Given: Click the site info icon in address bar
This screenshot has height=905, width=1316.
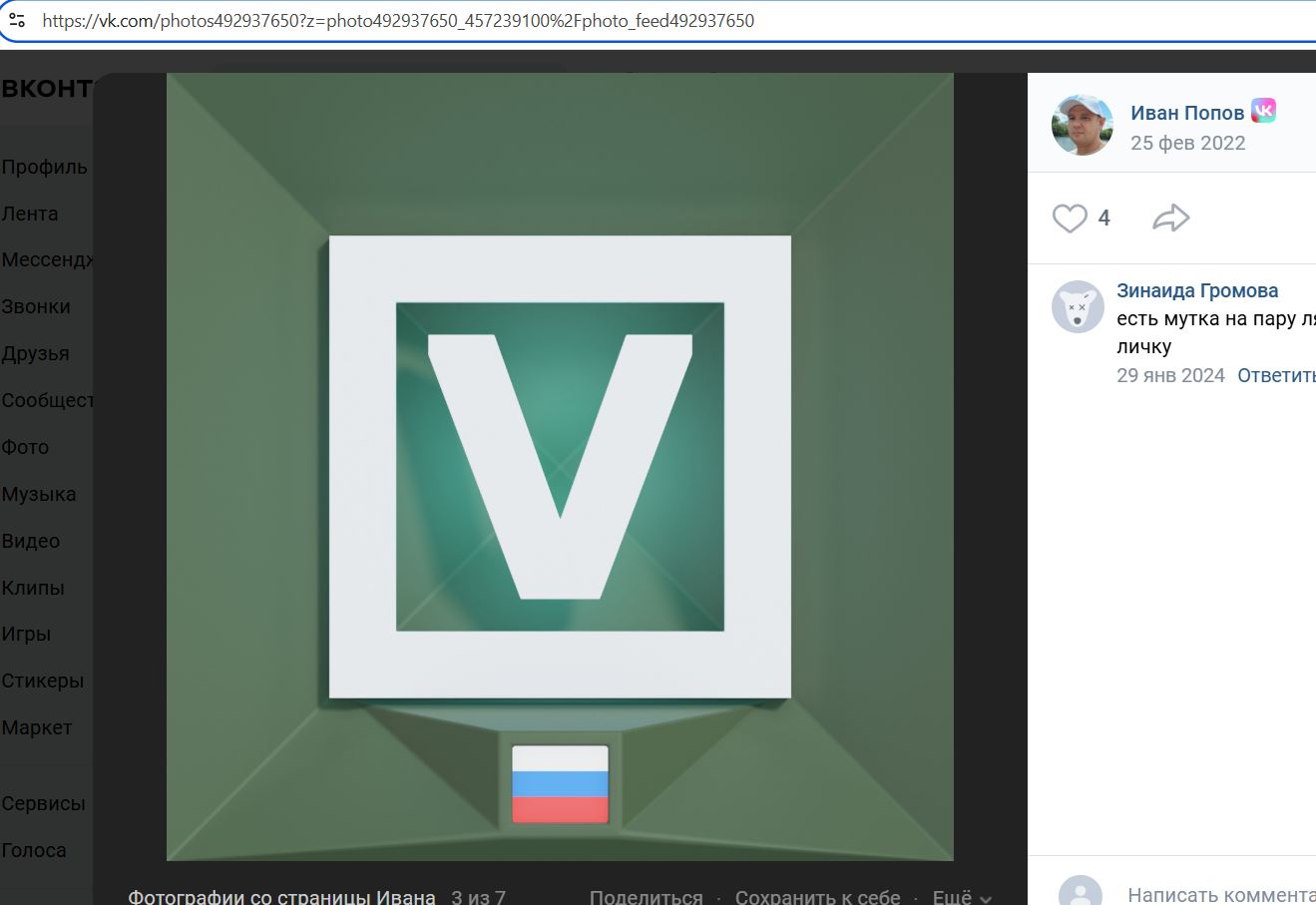Looking at the screenshot, I should coord(17,19).
